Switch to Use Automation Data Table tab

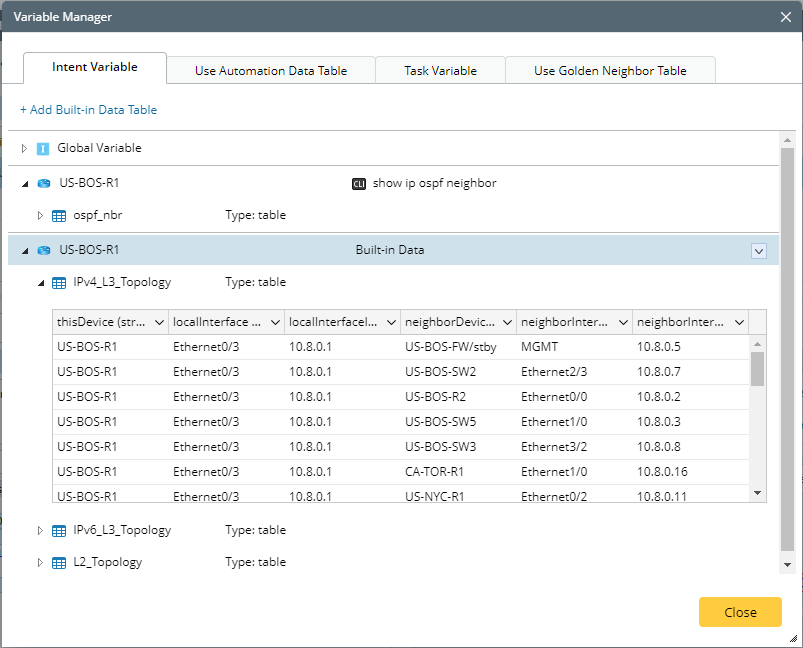[271, 71]
